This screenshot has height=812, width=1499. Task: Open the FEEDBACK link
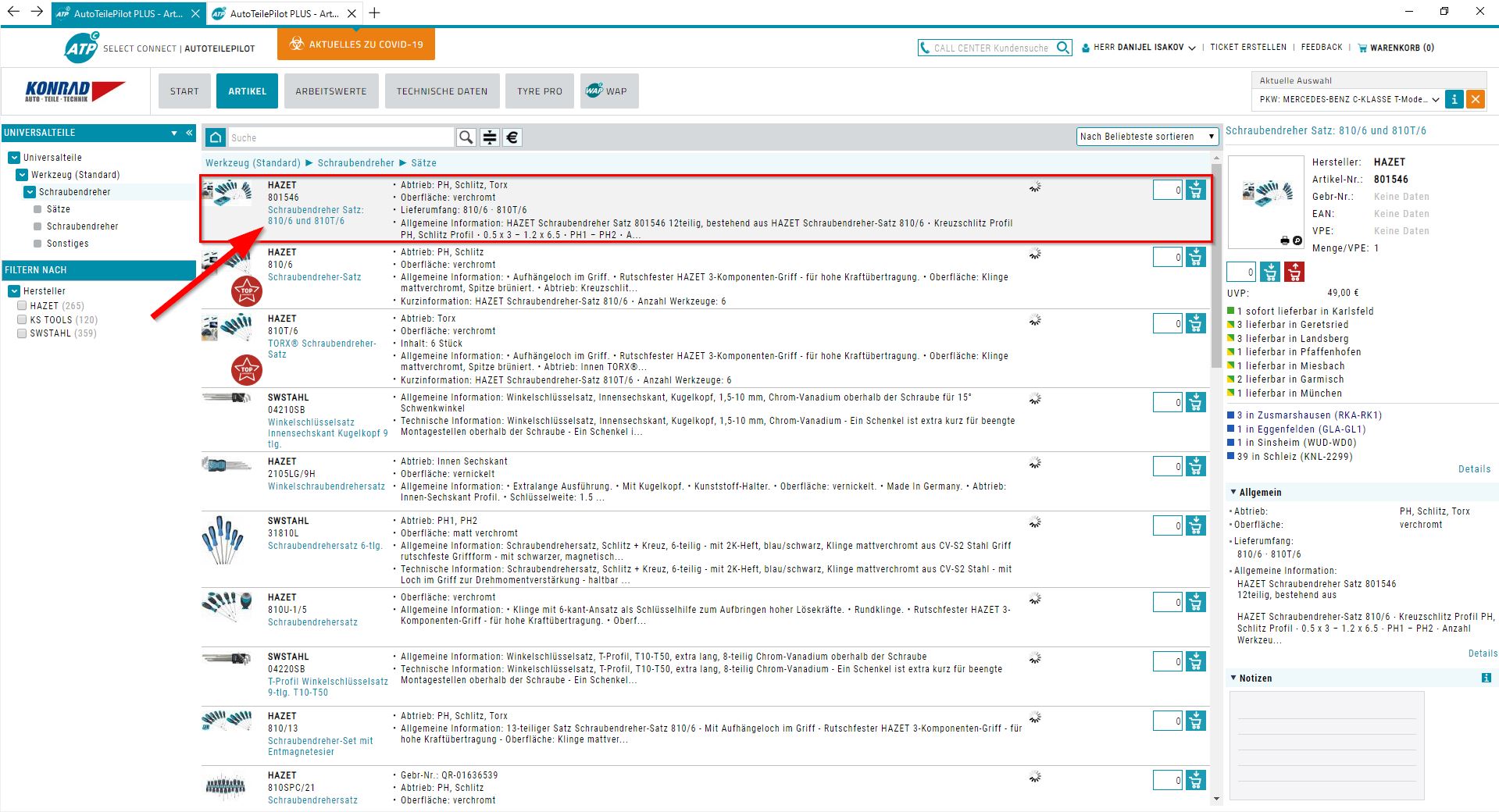[1322, 48]
